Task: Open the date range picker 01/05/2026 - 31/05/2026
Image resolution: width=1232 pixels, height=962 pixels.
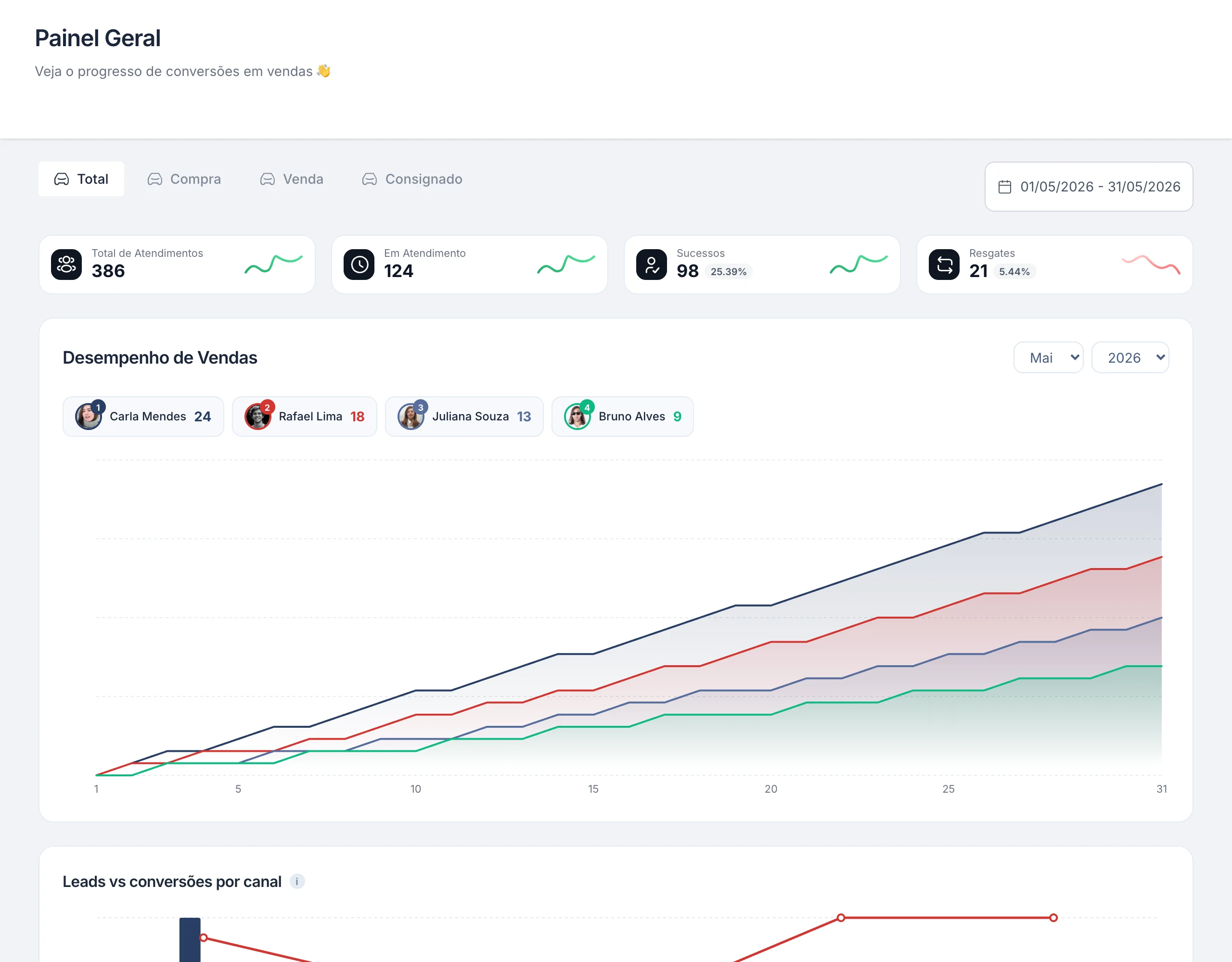Action: pos(1088,187)
